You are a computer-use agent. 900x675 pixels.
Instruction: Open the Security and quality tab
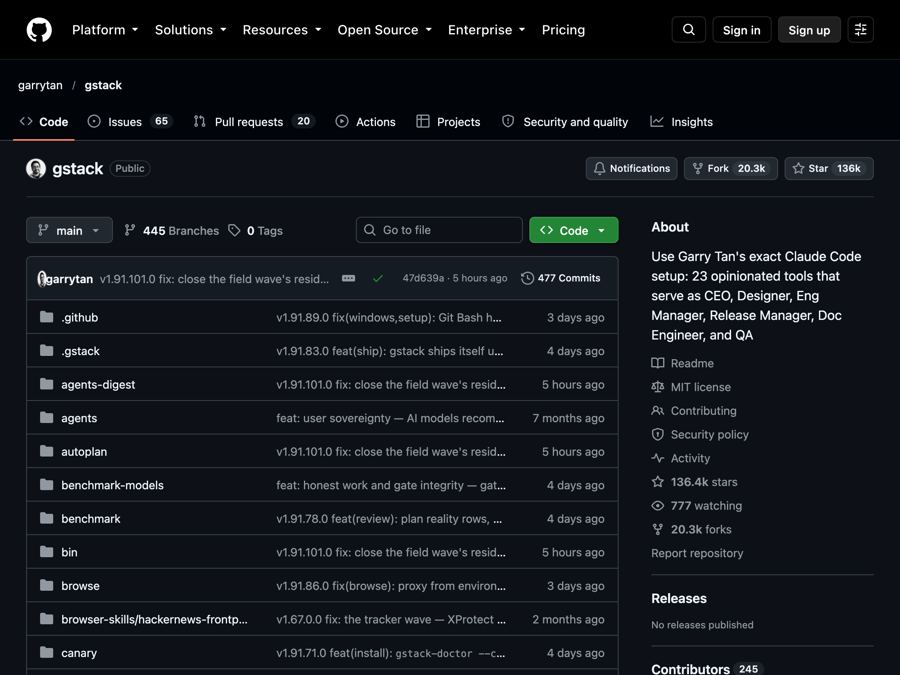pos(565,122)
